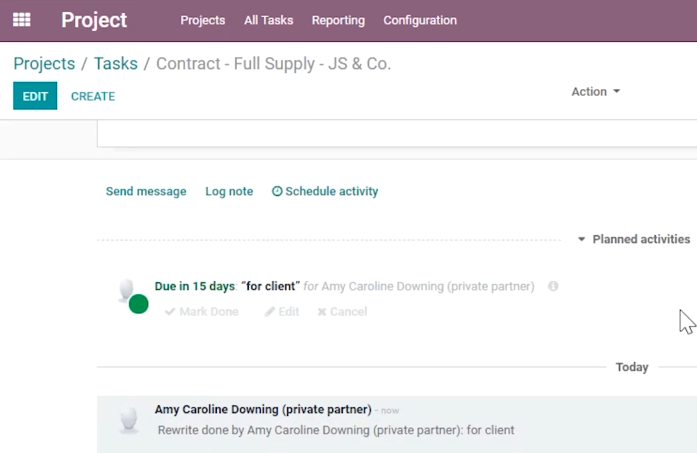Viewport: 697px width, 453px height.
Task: Click the Mark Done checkmark icon
Action: coord(170,312)
